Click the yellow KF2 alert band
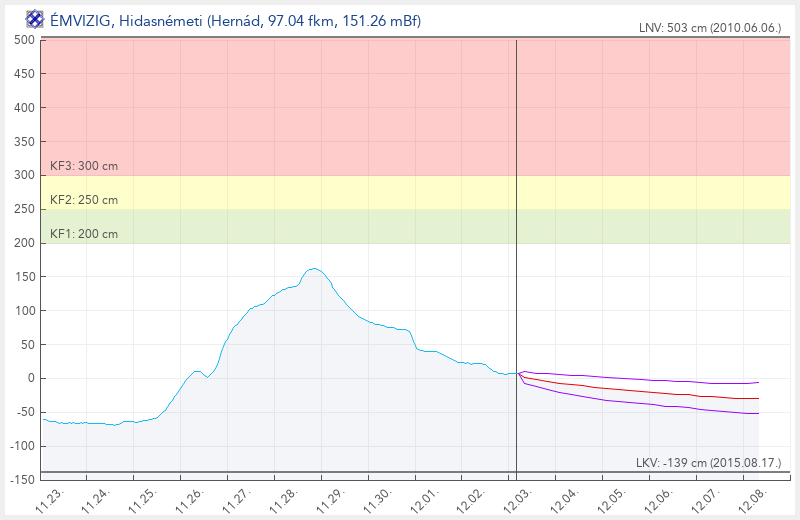The width and height of the screenshot is (800, 520). pyautogui.click(x=400, y=192)
